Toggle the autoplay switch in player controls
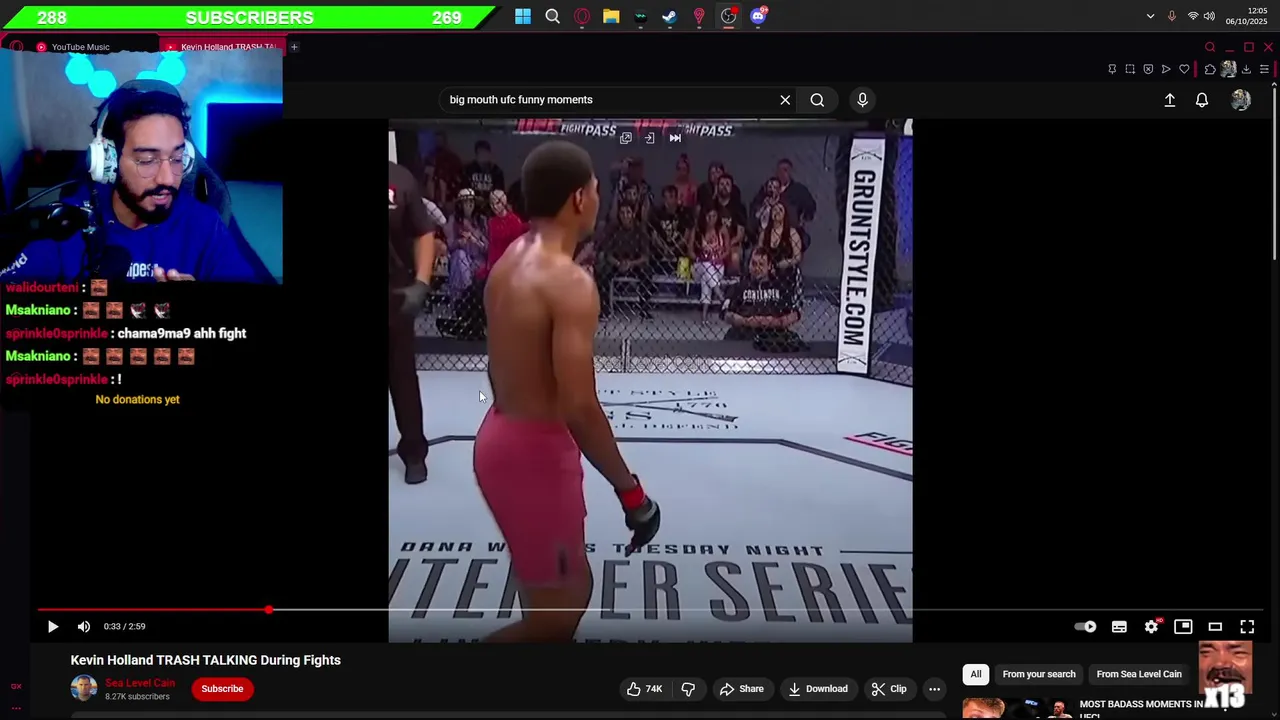The width and height of the screenshot is (1280, 720). click(x=1086, y=626)
